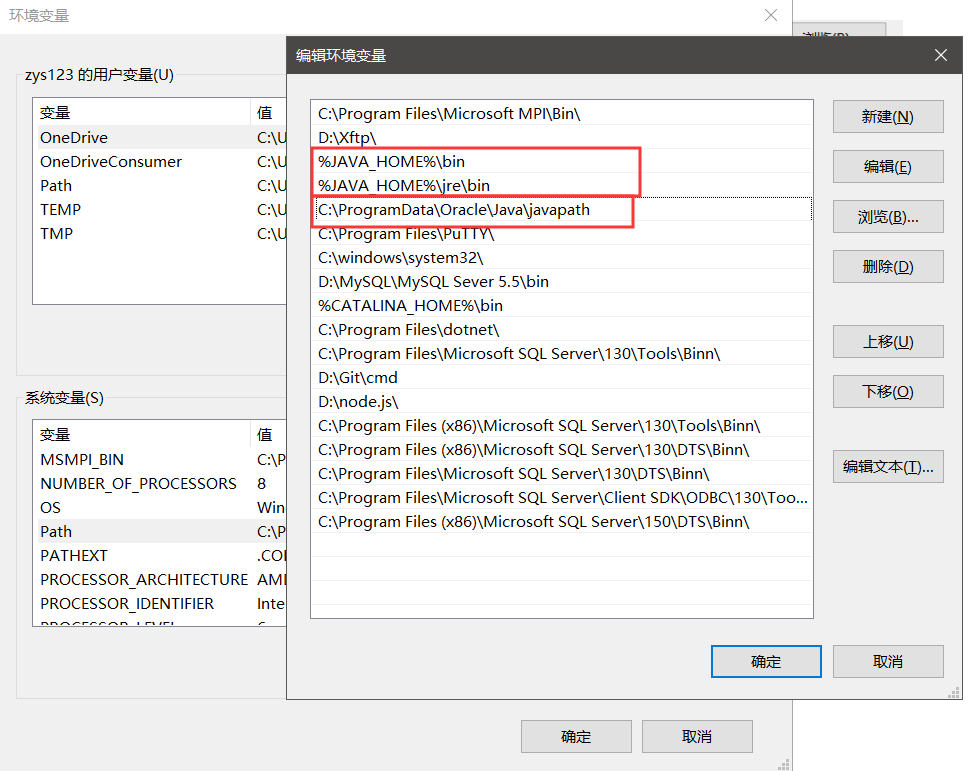Viewport: 968px width, 771px height.
Task: Select the (x86) SQL Server\150\DTS\Binn\ entry
Action: point(562,522)
